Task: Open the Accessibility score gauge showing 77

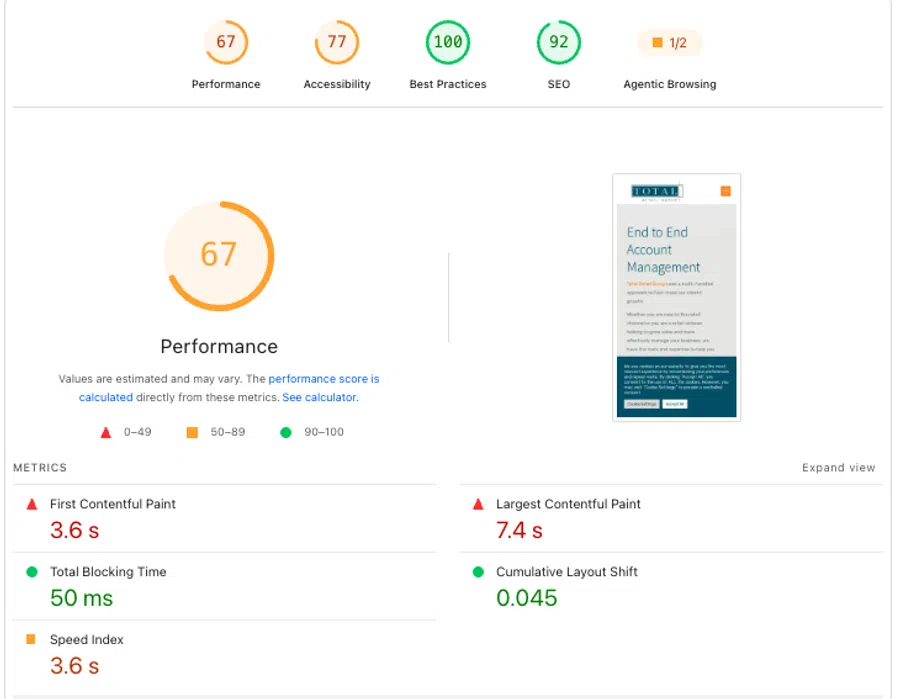Action: pos(337,42)
